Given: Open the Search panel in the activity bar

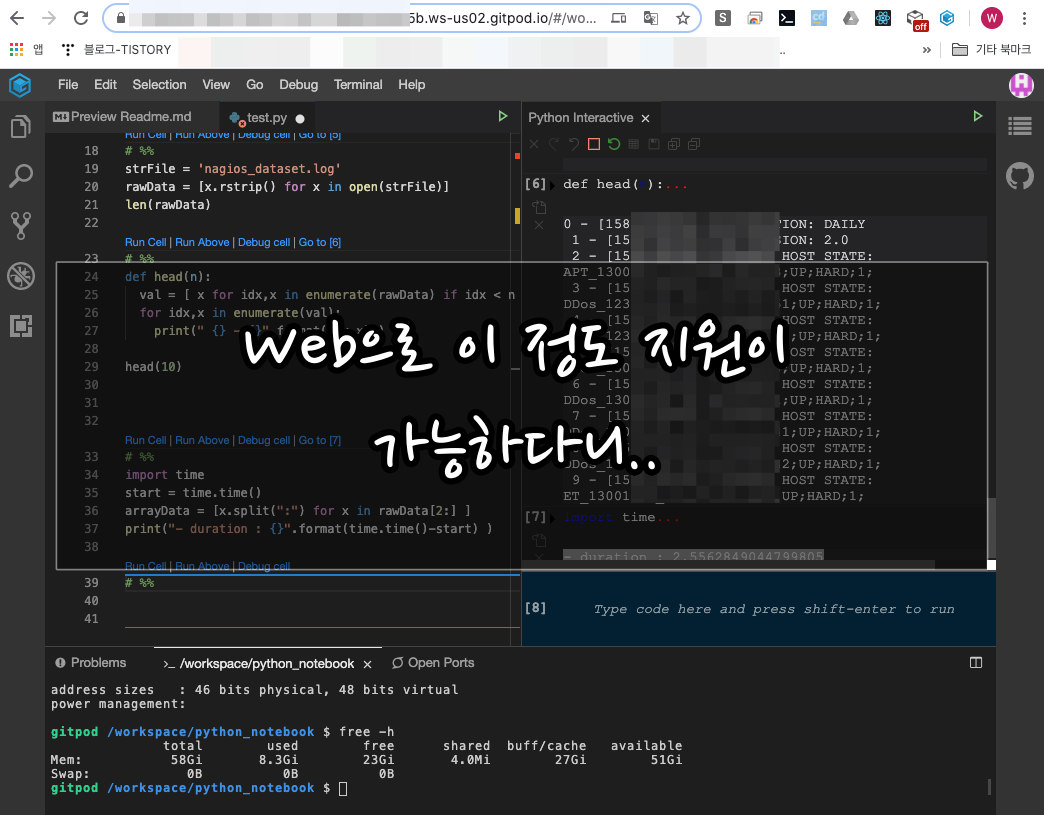Looking at the screenshot, I should tap(21, 176).
